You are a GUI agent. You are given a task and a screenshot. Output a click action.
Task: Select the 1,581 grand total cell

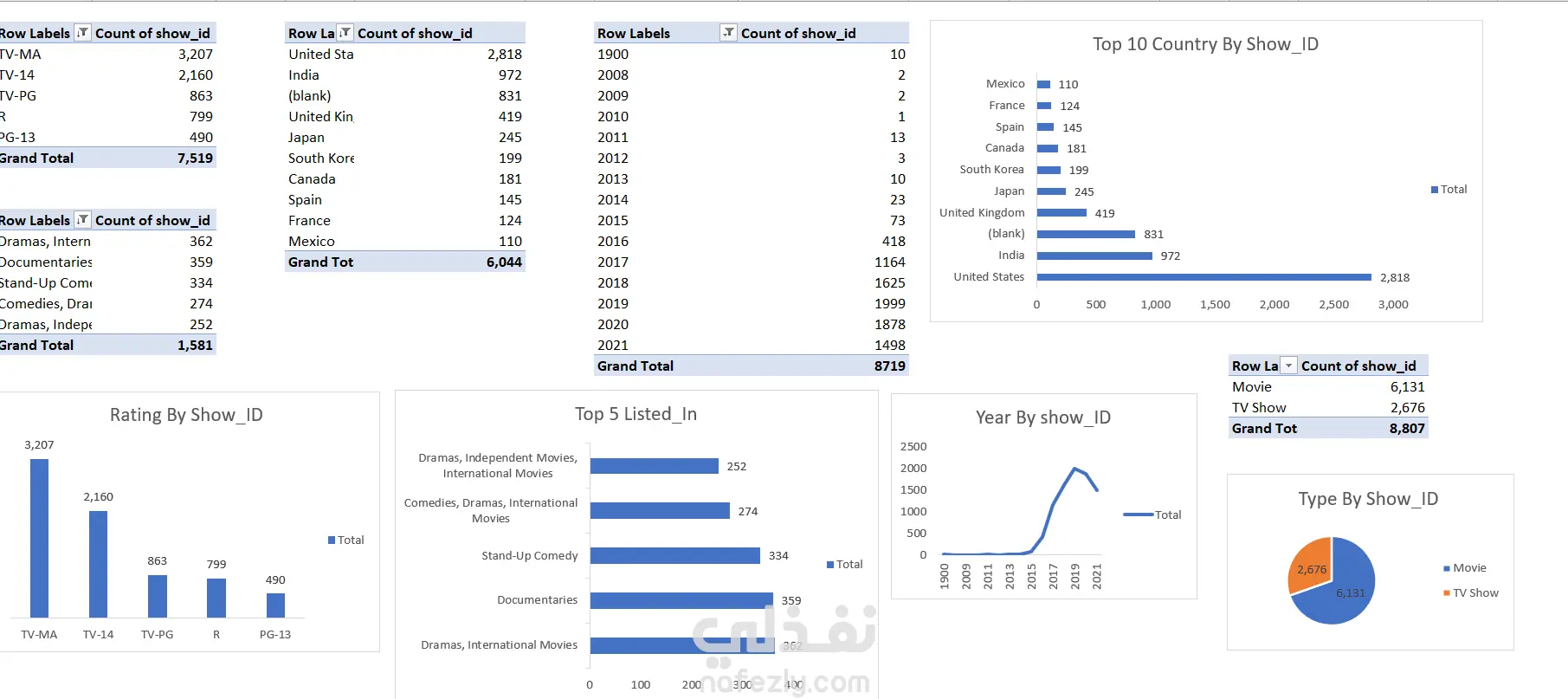[155, 345]
